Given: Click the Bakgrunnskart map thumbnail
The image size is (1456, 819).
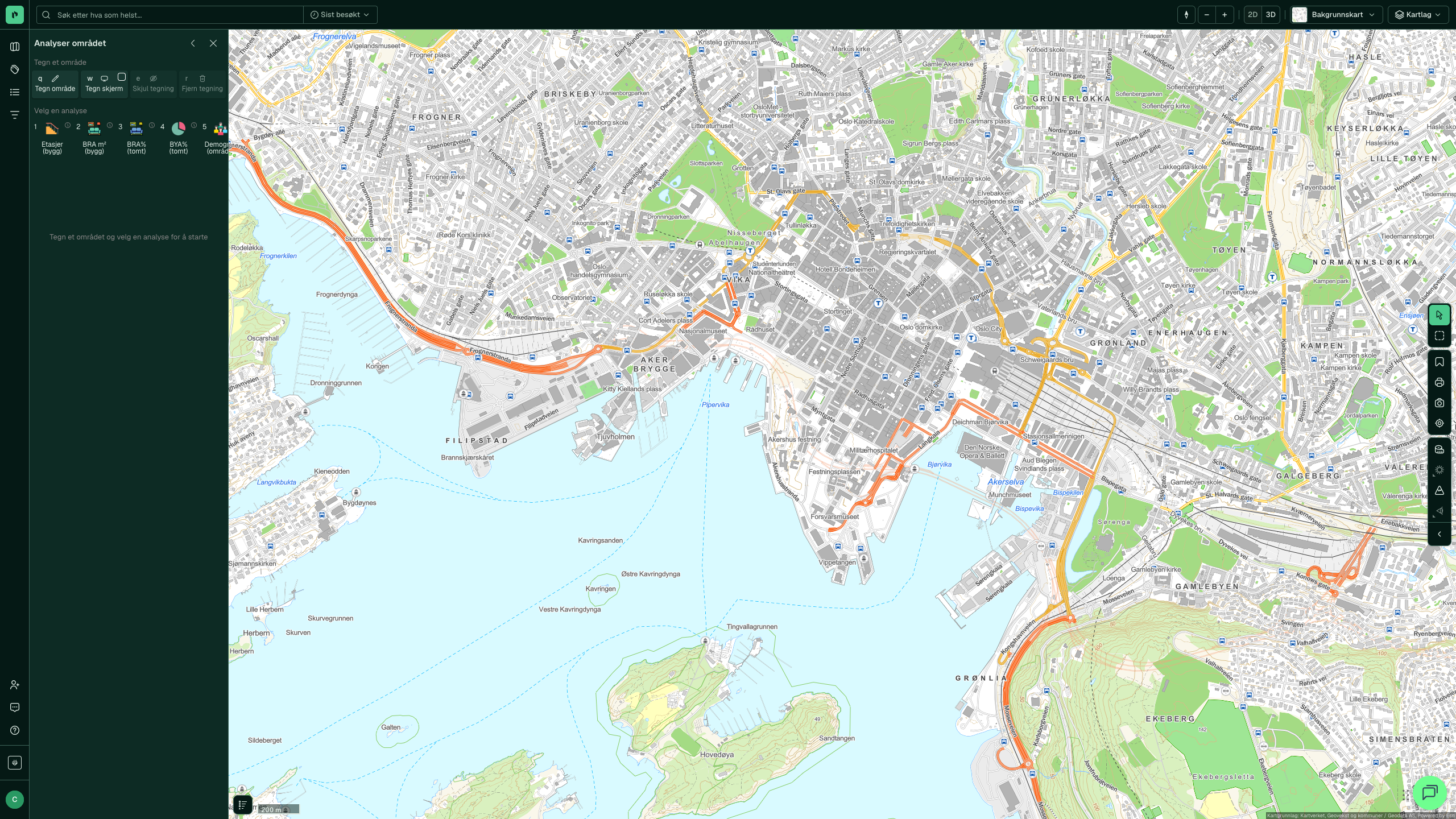Looking at the screenshot, I should click(x=1300, y=15).
